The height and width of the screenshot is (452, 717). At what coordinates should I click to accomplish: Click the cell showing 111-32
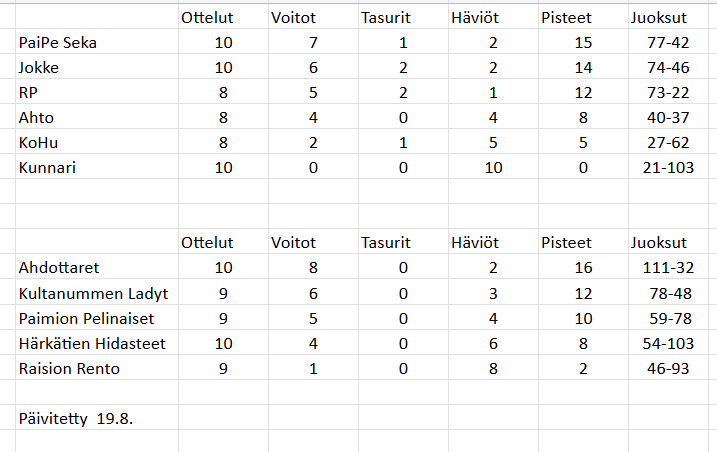click(x=668, y=267)
